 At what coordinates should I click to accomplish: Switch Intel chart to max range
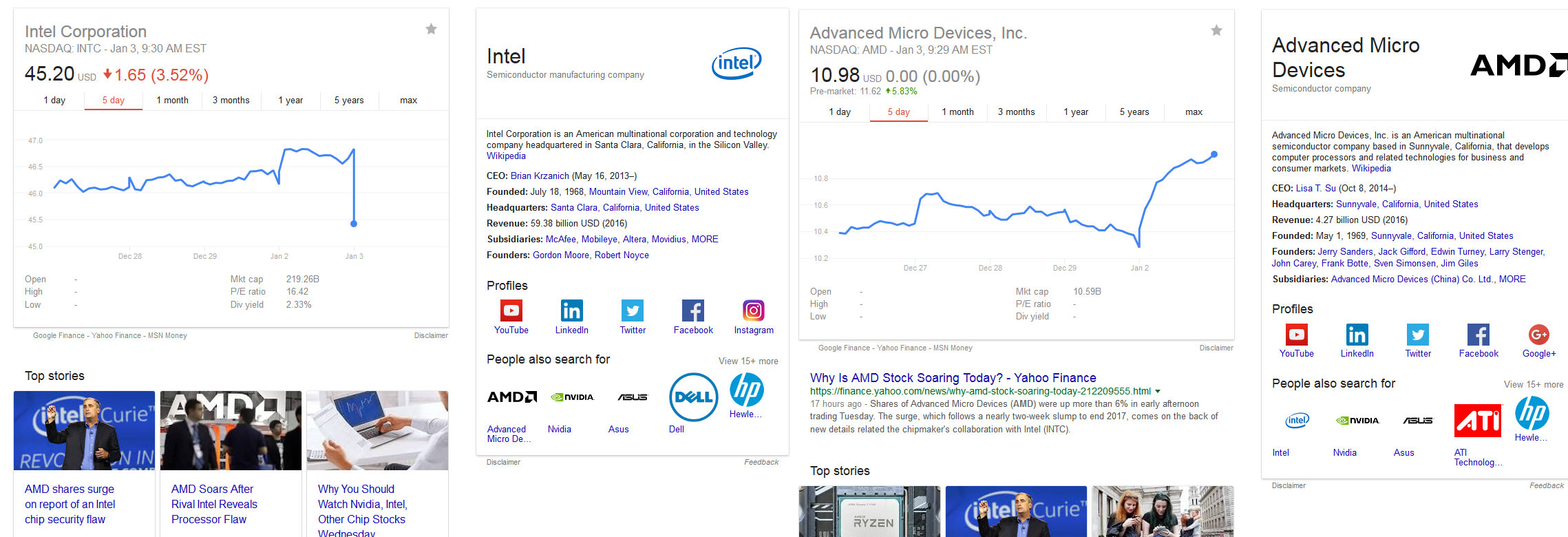[408, 100]
